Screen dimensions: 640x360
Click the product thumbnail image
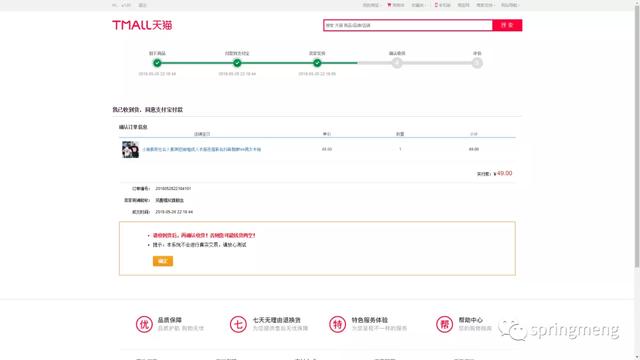(x=130, y=149)
